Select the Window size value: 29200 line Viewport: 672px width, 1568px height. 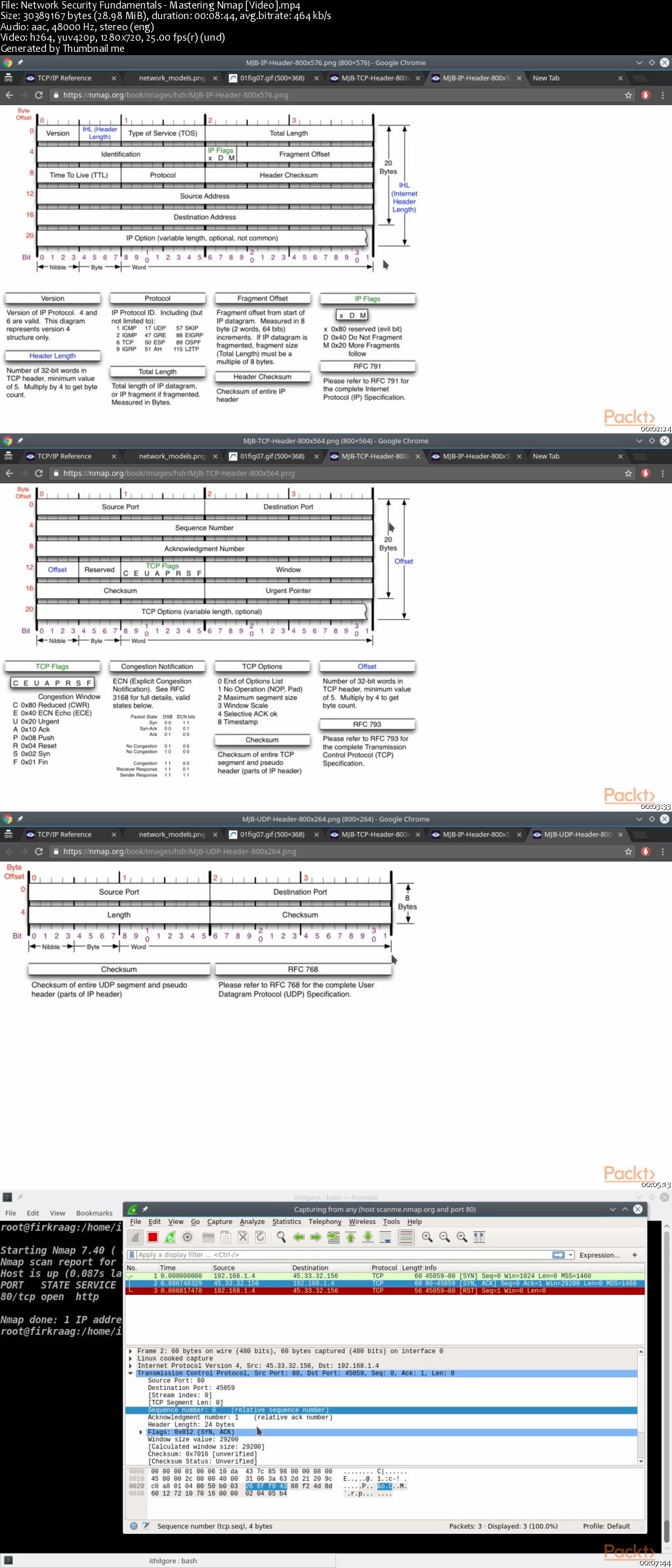tap(193, 1439)
